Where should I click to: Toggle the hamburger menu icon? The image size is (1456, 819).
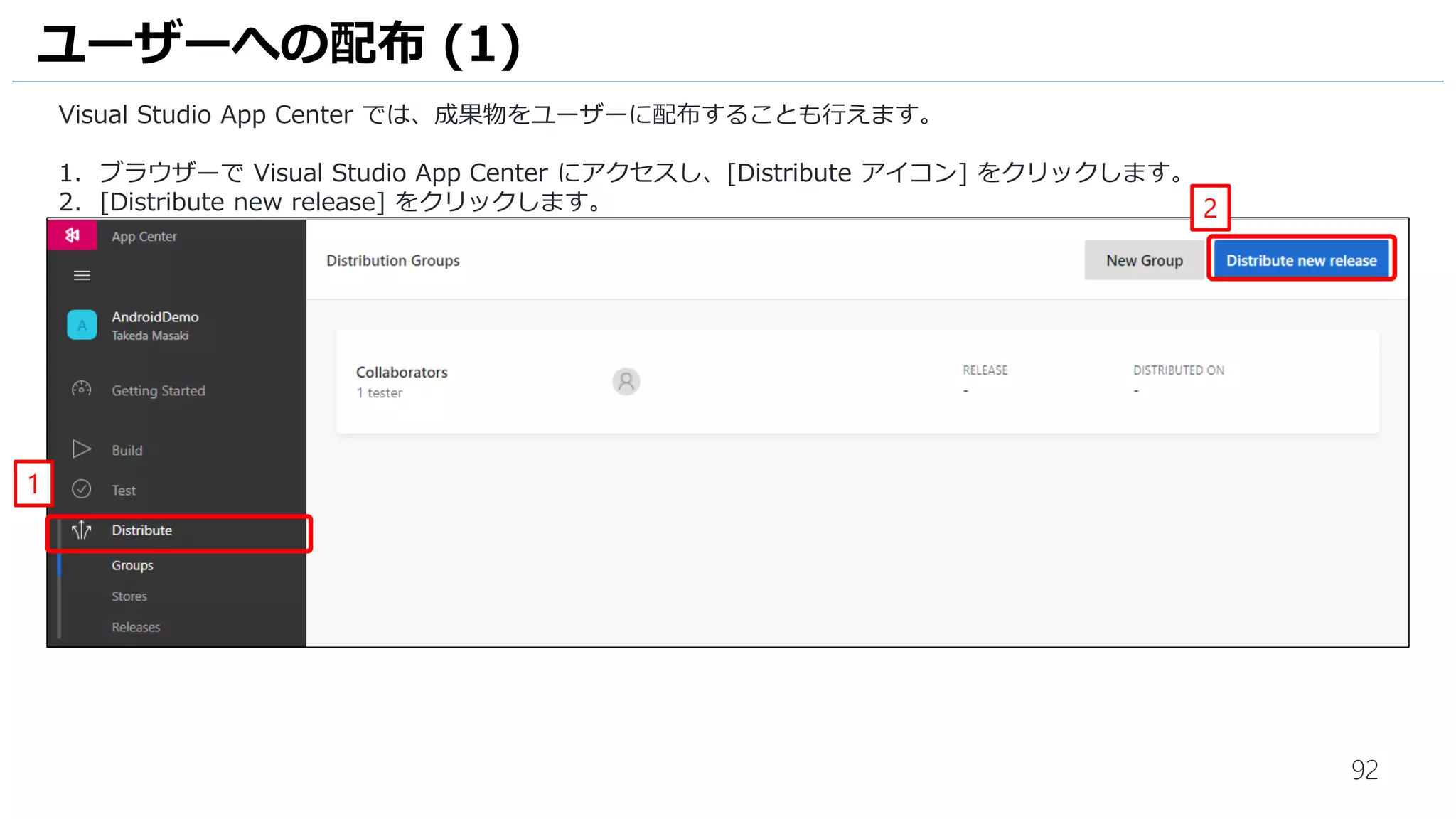(82, 275)
